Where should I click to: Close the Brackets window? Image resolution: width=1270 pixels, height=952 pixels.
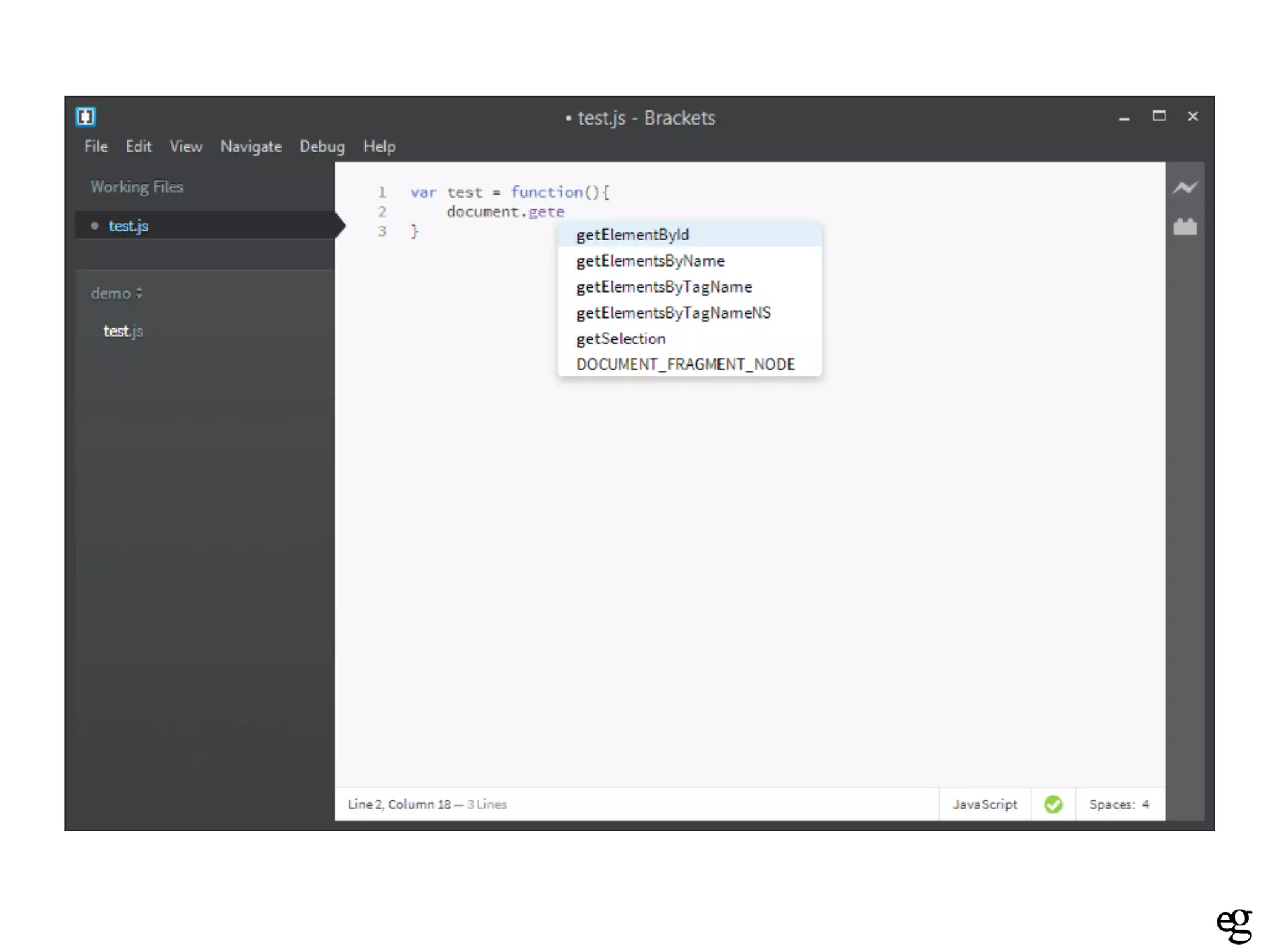[1192, 116]
